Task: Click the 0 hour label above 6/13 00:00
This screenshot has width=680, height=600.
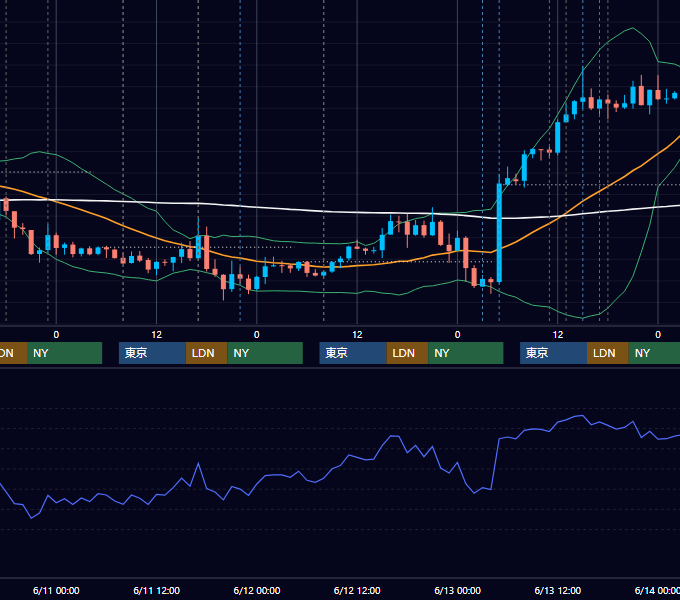Action: coord(457,335)
